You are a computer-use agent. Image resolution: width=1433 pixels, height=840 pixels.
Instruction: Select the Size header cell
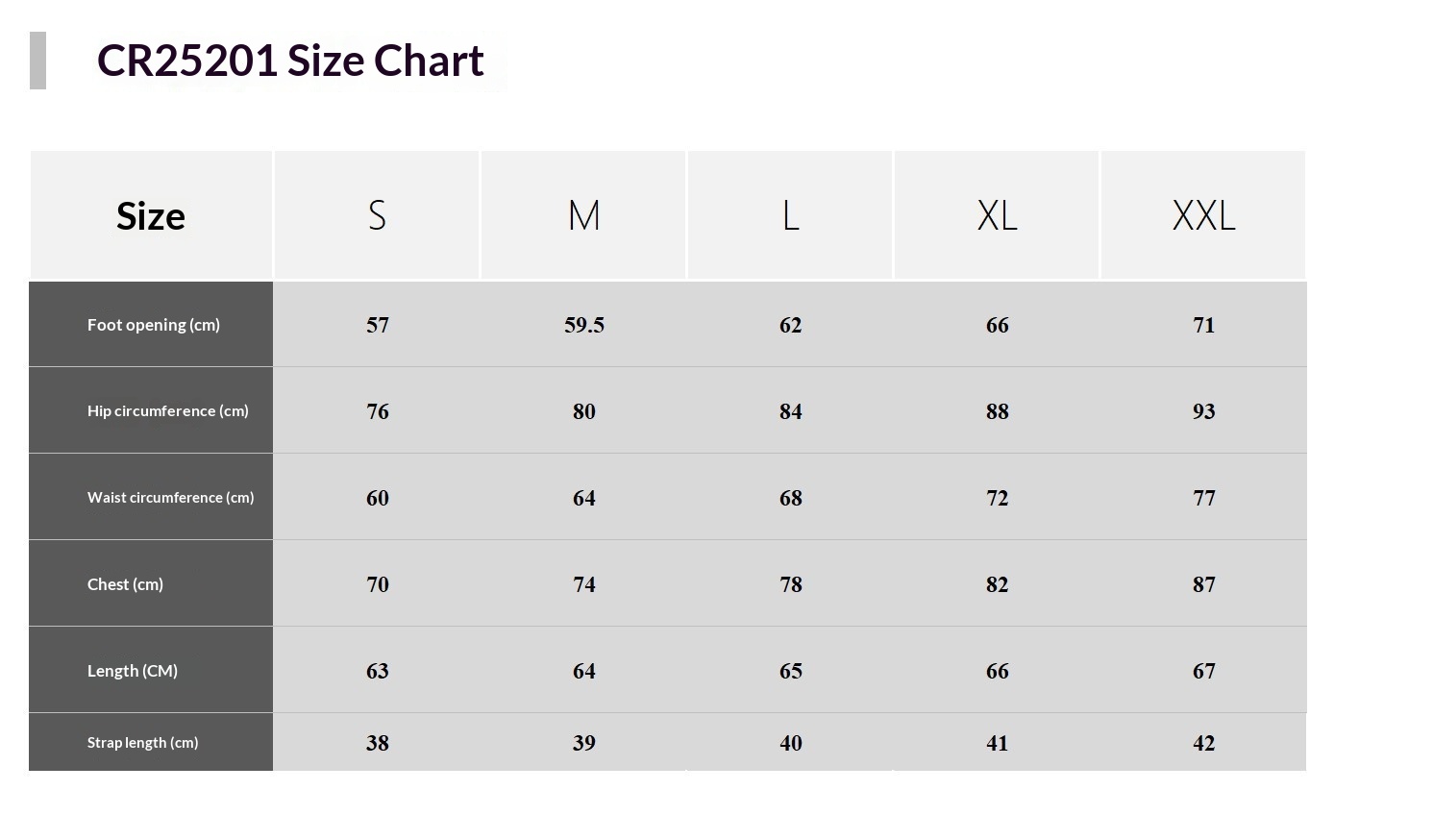tap(151, 215)
